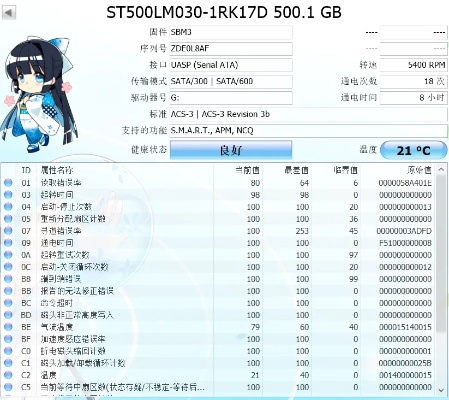Click status orb for attribute C0
This screenshot has width=449, height=400.
click(8, 351)
